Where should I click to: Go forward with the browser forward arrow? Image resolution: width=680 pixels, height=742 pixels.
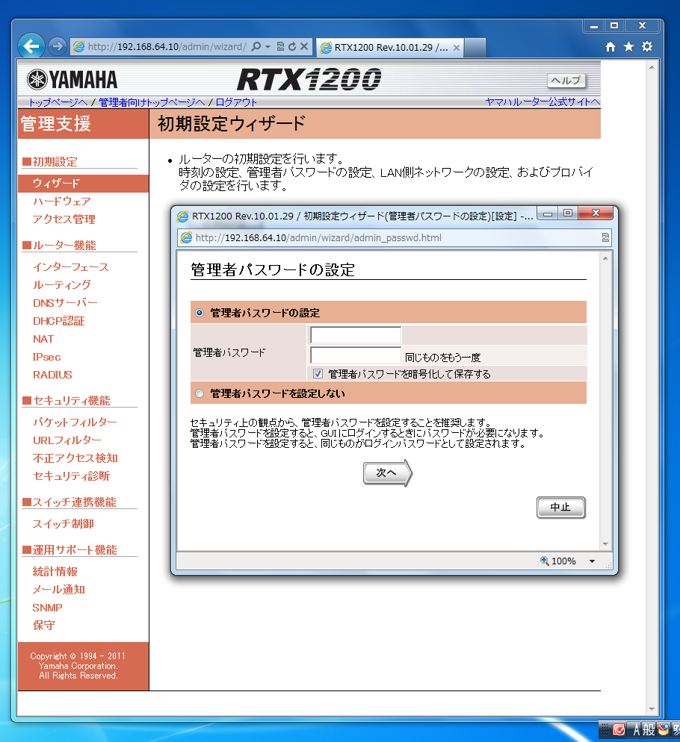point(57,46)
